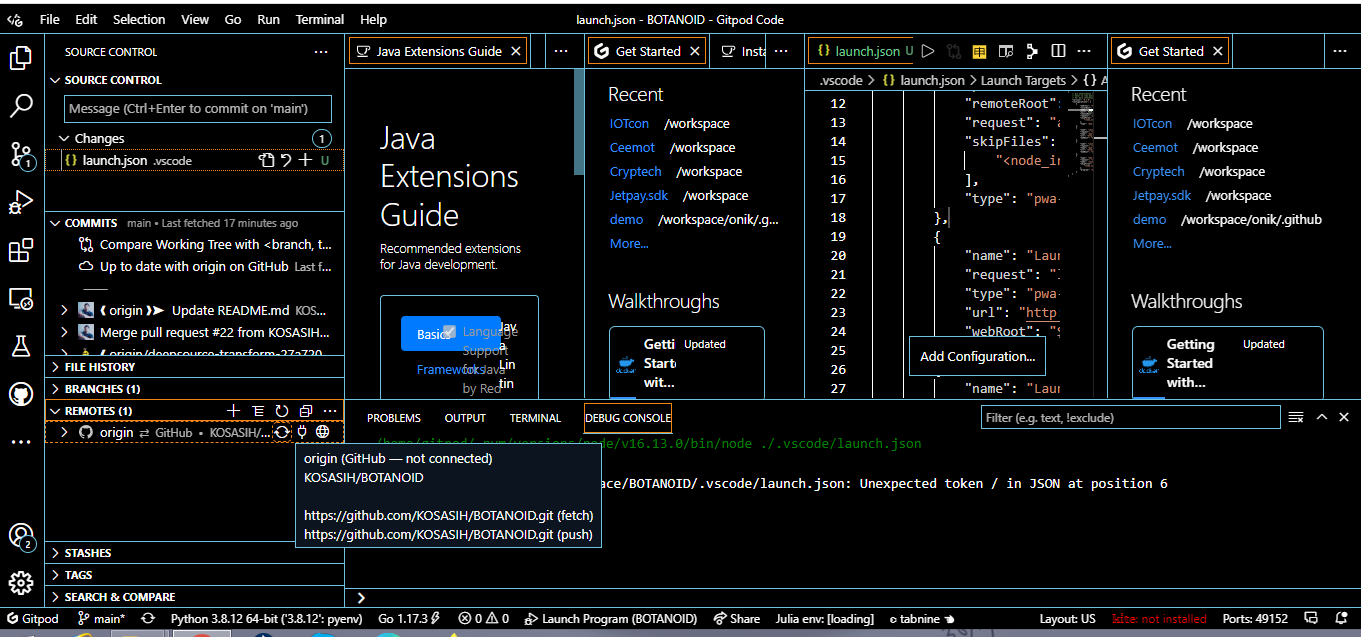Open Source Control panel more actions
The height and width of the screenshot is (637, 1361).
(x=321, y=52)
